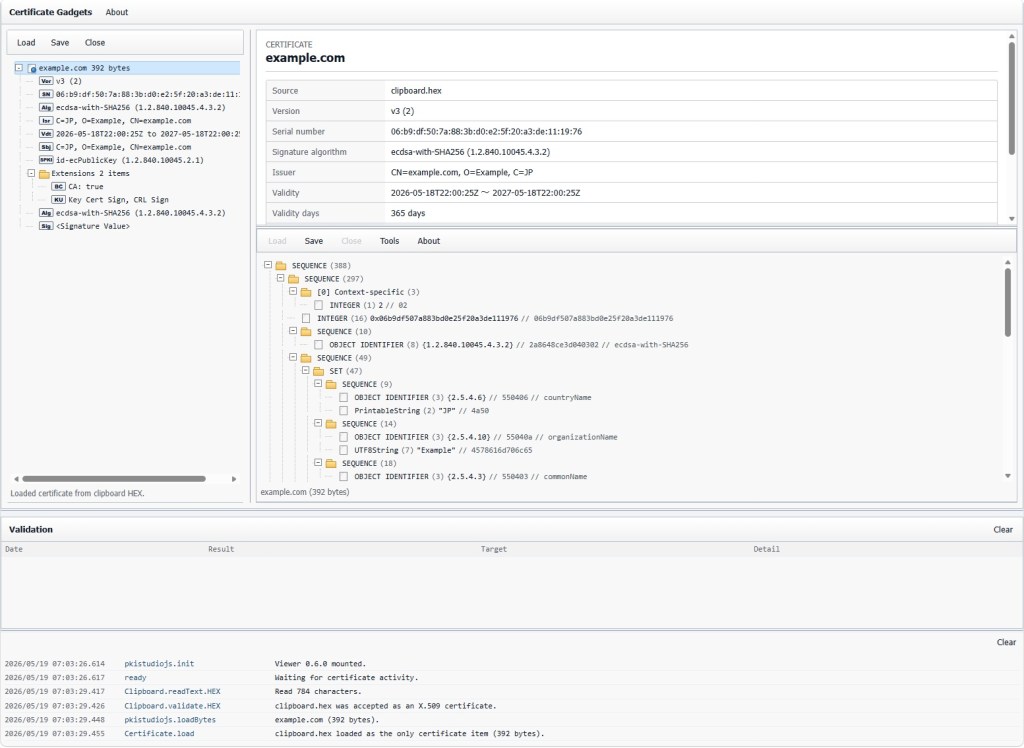Click the folder icon of SEQUENCE (9)

pyautogui.click(x=331, y=384)
